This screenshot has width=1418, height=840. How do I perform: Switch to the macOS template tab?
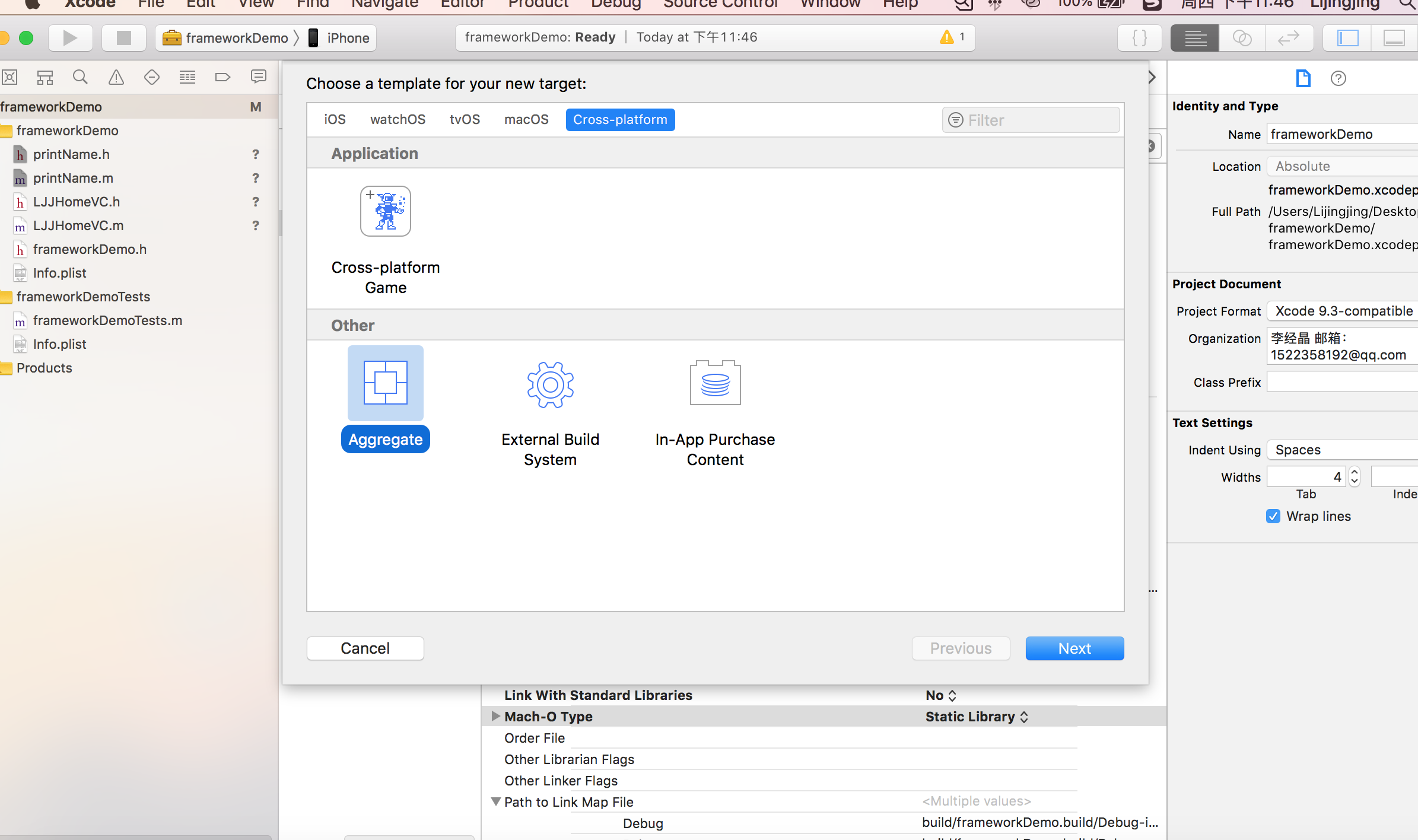pyautogui.click(x=526, y=119)
